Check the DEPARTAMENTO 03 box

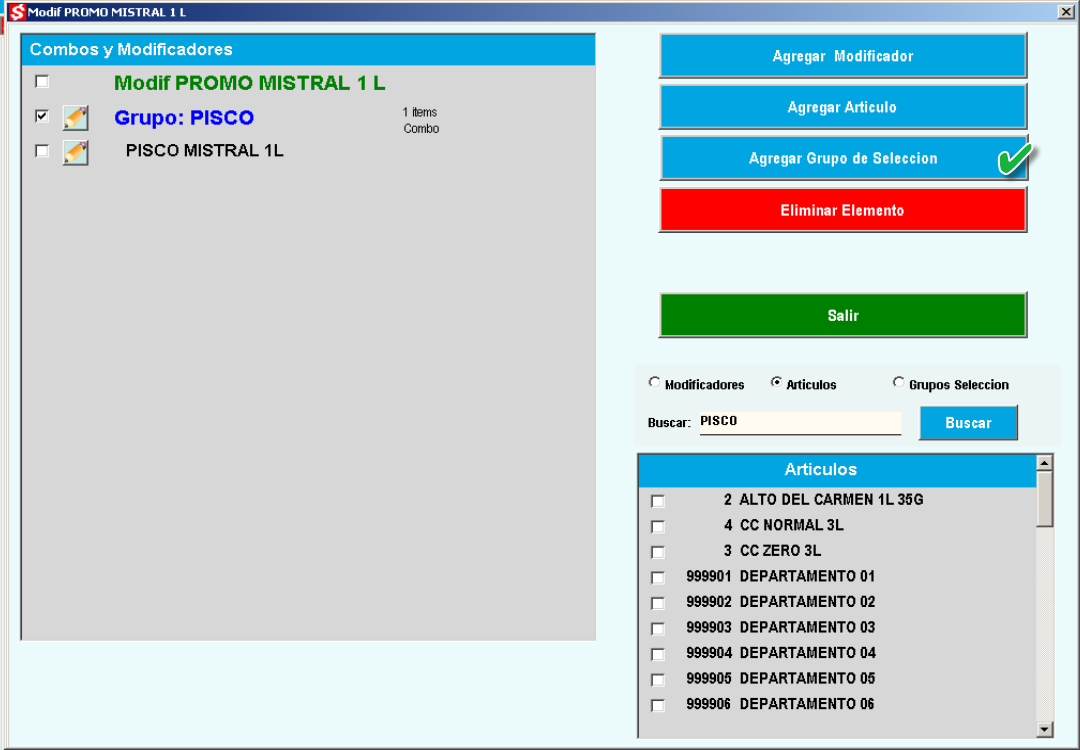pos(658,628)
